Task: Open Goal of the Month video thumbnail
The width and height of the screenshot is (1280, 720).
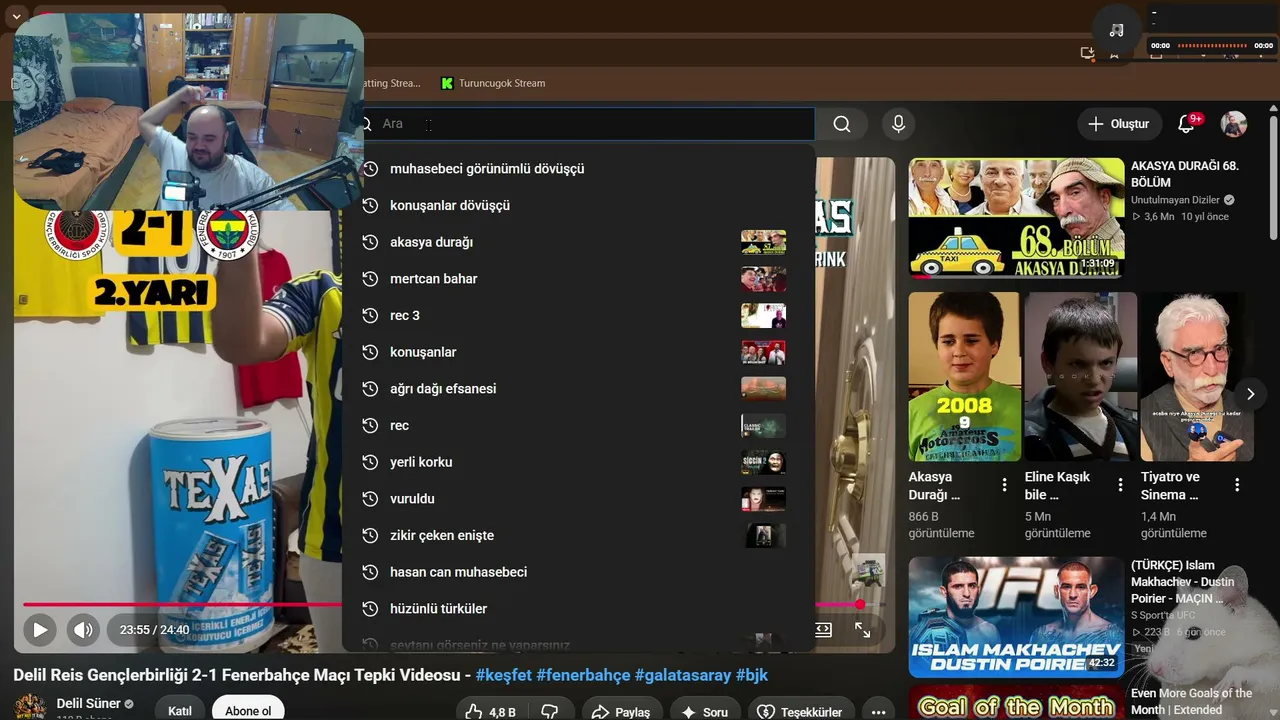Action: coord(1016,703)
